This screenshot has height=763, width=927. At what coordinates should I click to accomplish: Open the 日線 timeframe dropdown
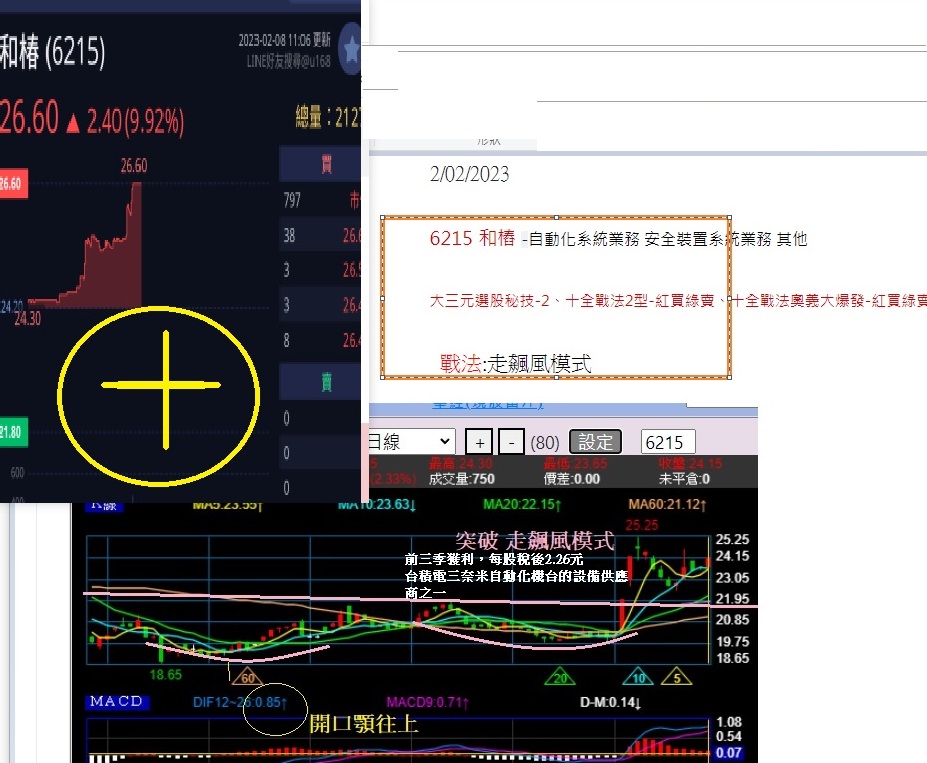tap(411, 441)
